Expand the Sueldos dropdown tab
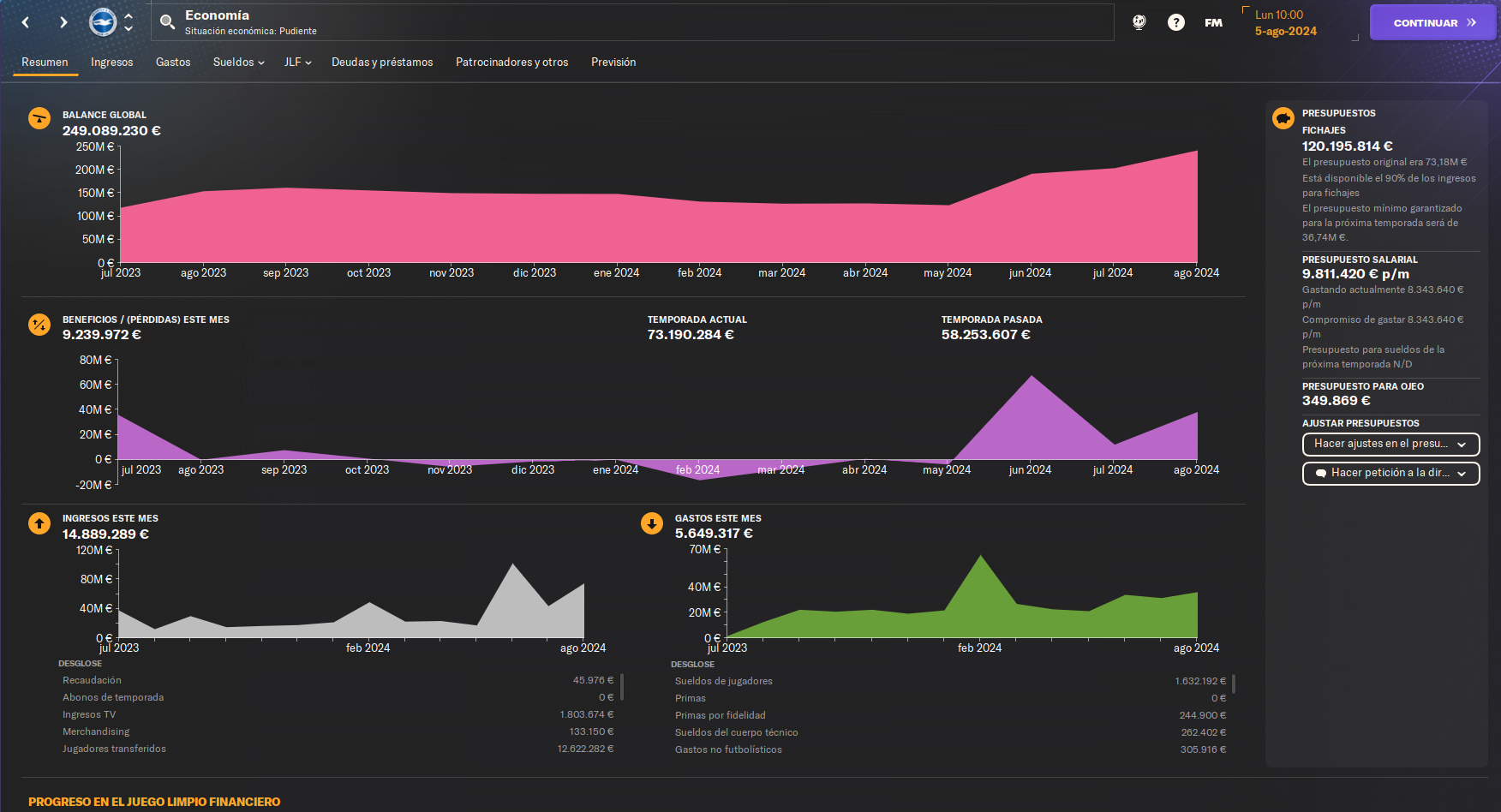This screenshot has width=1501, height=812. tap(238, 62)
